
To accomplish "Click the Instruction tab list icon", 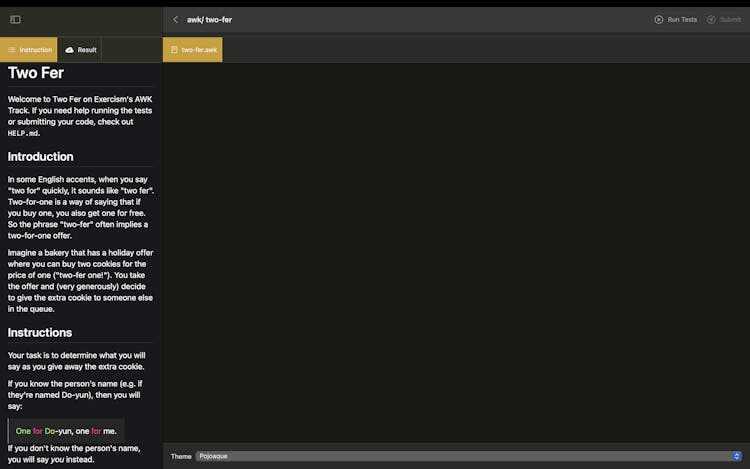I will [x=11, y=50].
